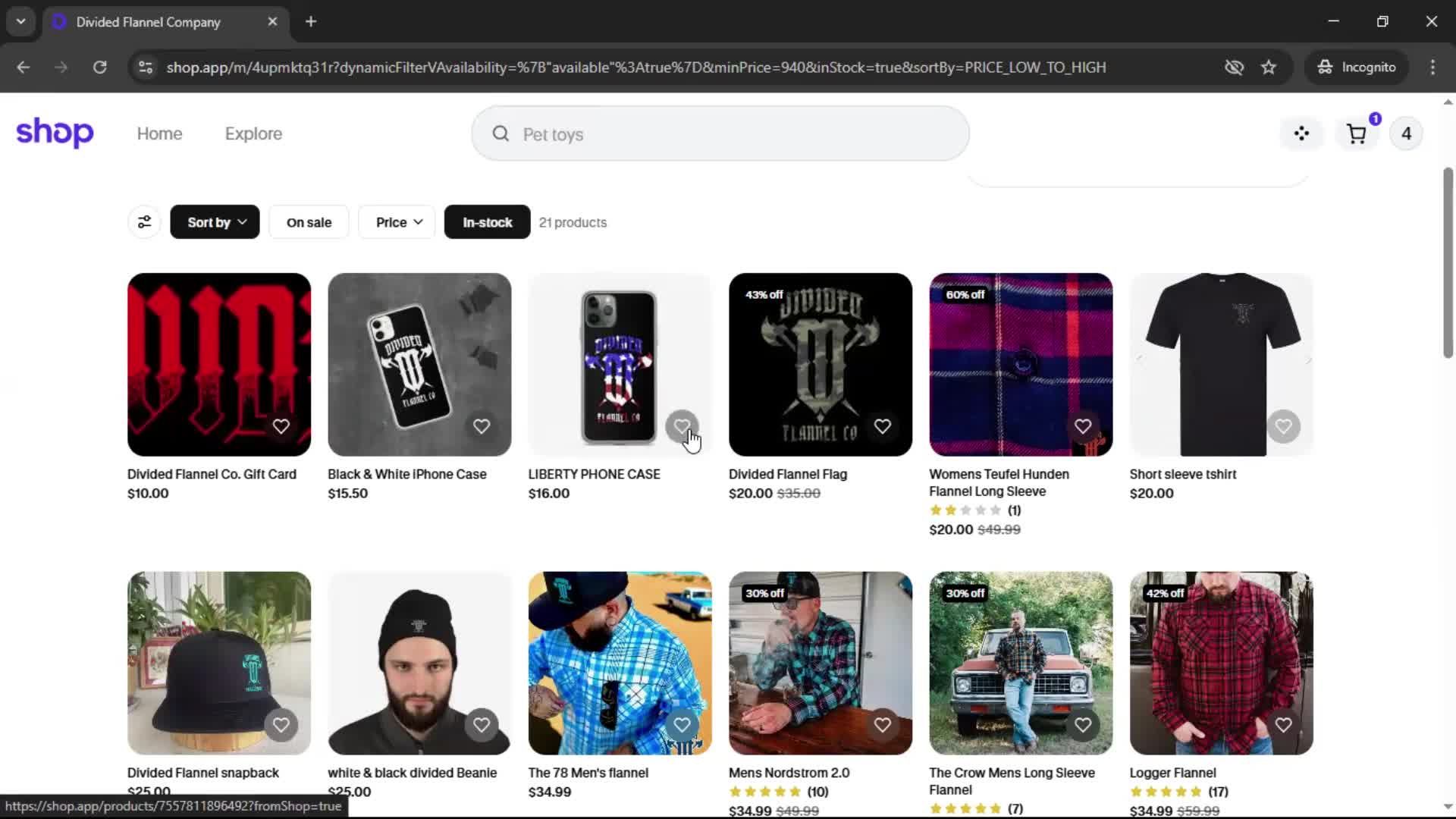This screenshot has height=819, width=1456.
Task: Toggle the In-stock filter off
Action: pos(487,222)
